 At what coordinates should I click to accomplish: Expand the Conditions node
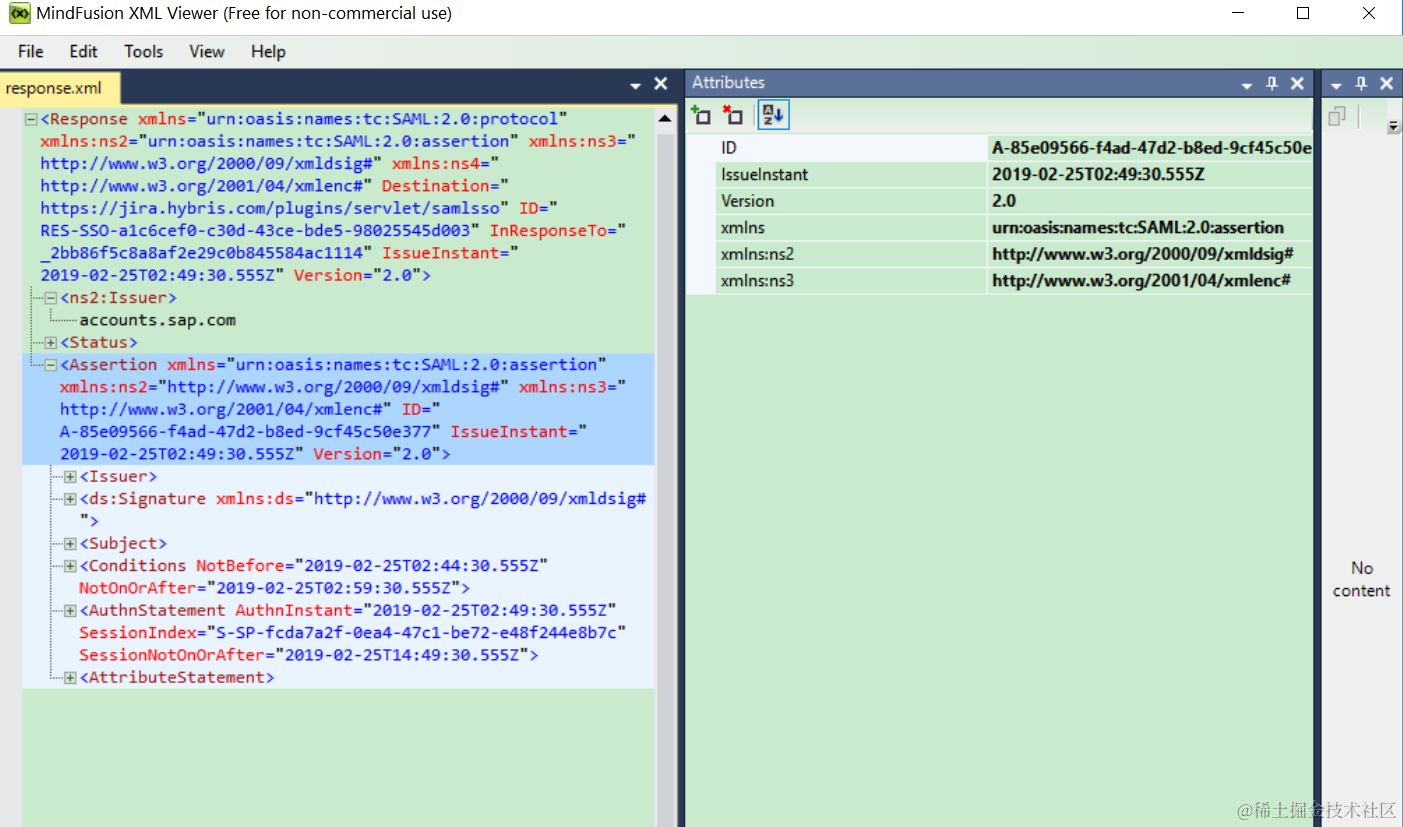(x=70, y=566)
